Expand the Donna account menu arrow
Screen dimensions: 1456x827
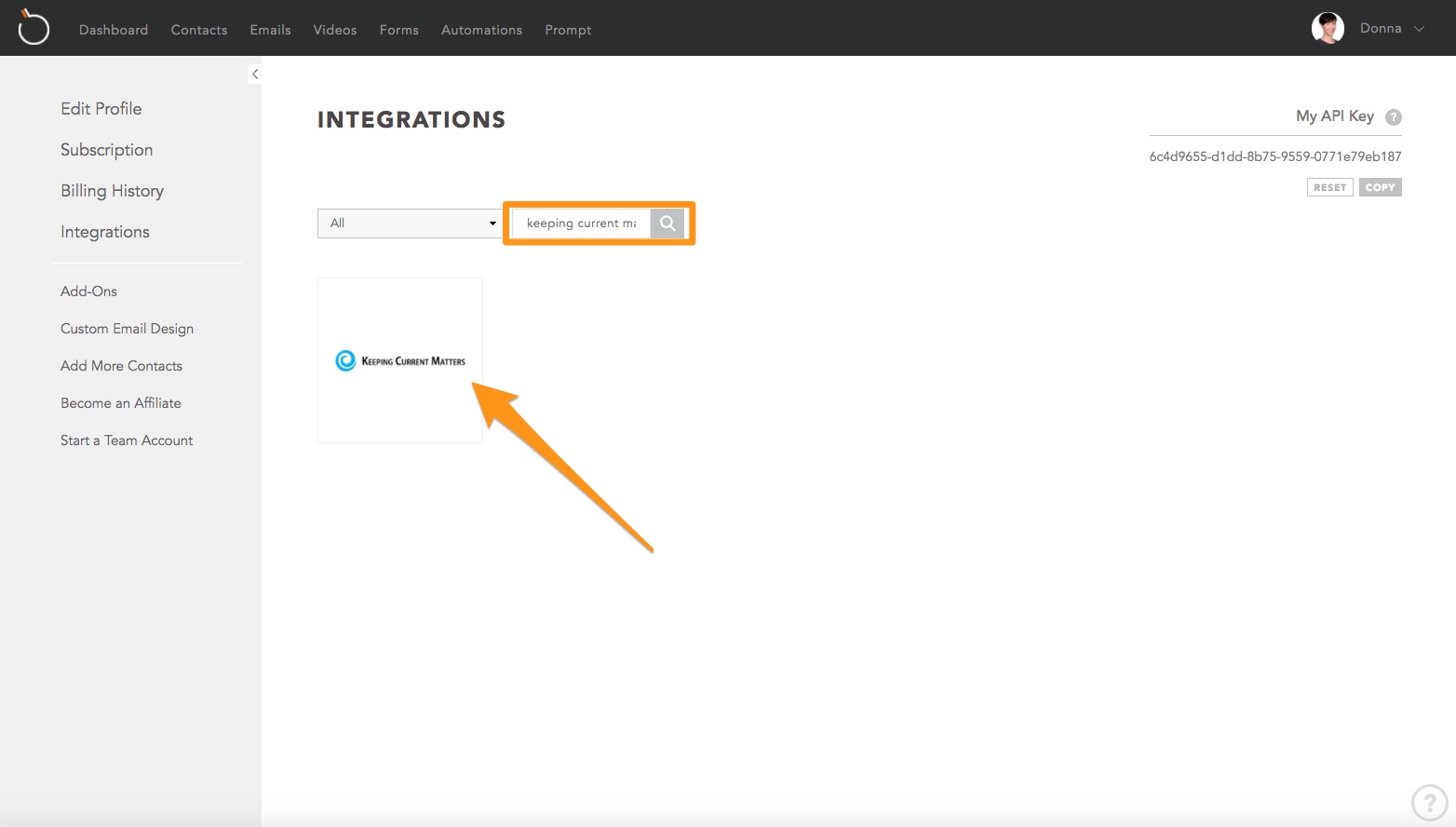(1420, 29)
